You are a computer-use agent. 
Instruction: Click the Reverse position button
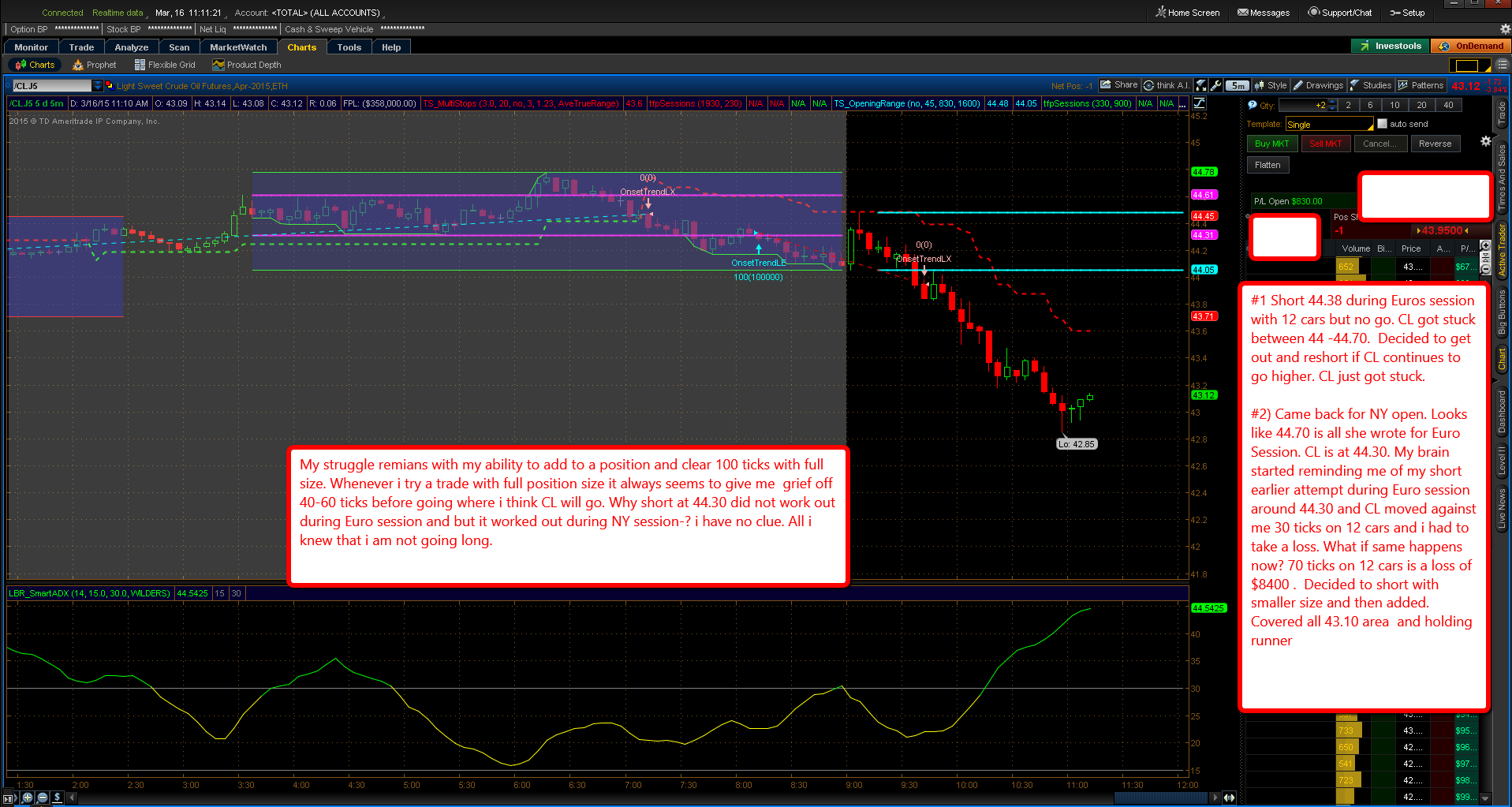pos(1435,144)
